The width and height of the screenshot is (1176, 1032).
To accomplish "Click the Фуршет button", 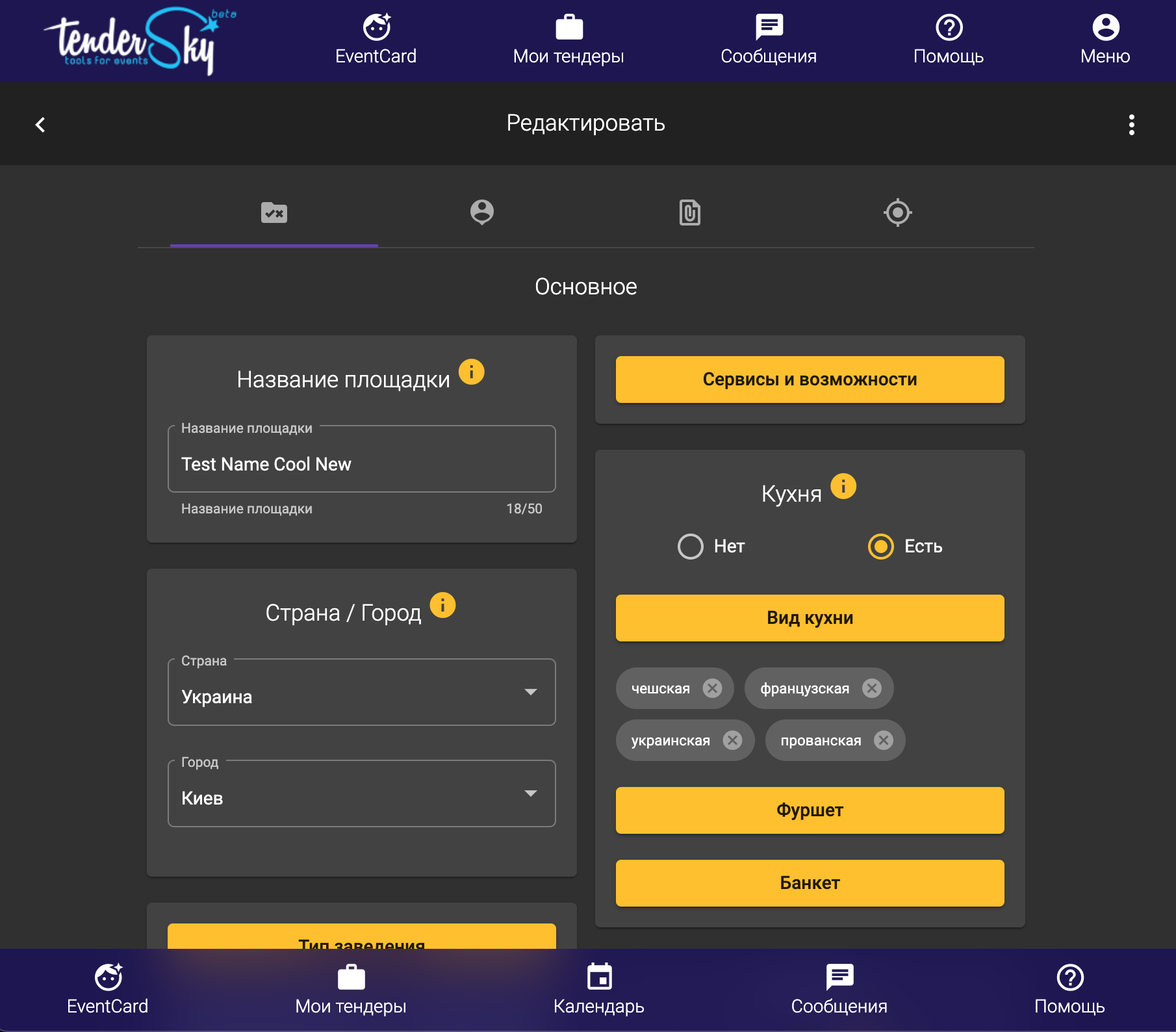I will [810, 810].
